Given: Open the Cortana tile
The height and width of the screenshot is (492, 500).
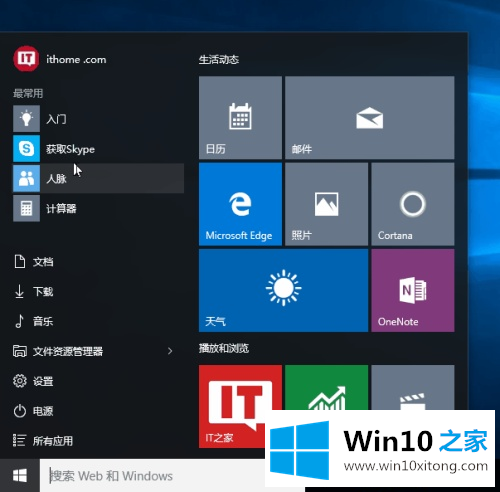Looking at the screenshot, I should pyautogui.click(x=413, y=204).
